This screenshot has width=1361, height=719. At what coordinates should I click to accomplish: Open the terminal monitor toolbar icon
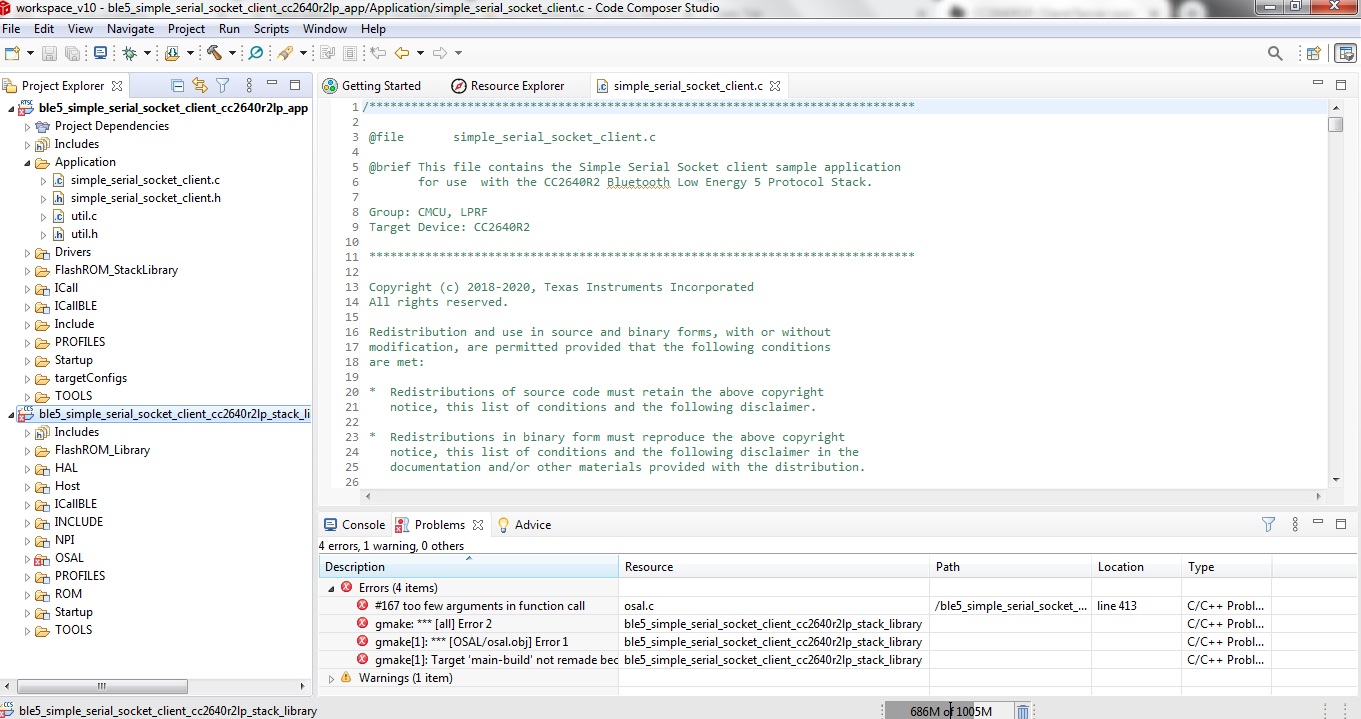coord(100,53)
